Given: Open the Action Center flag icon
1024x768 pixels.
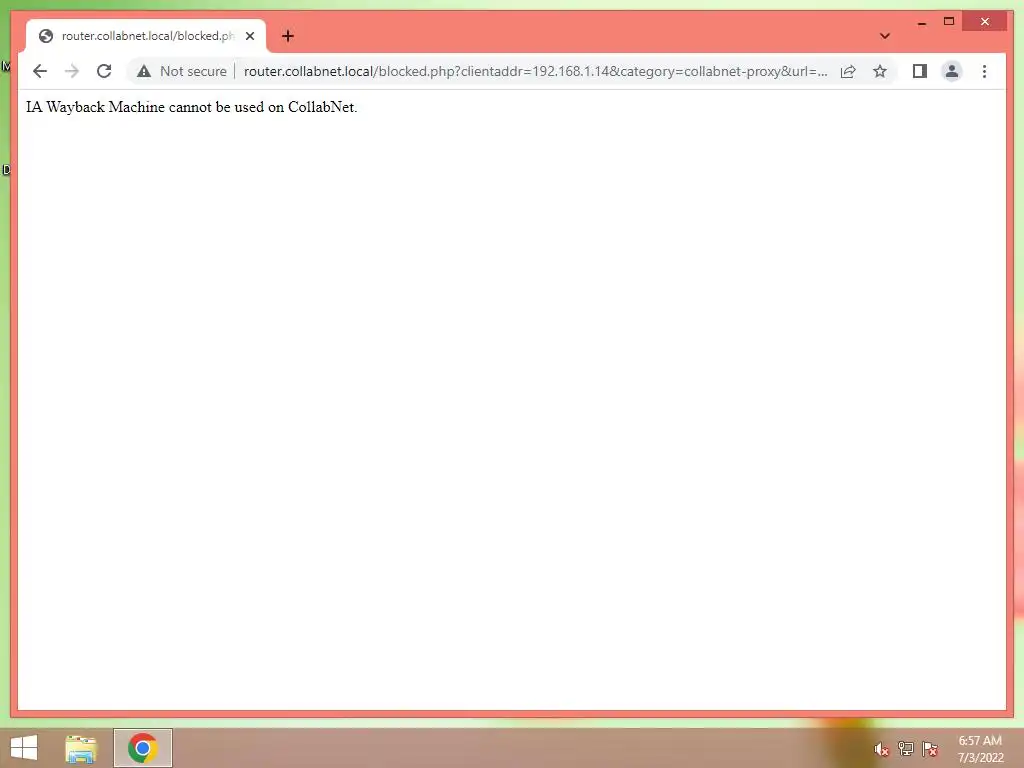Looking at the screenshot, I should point(930,749).
